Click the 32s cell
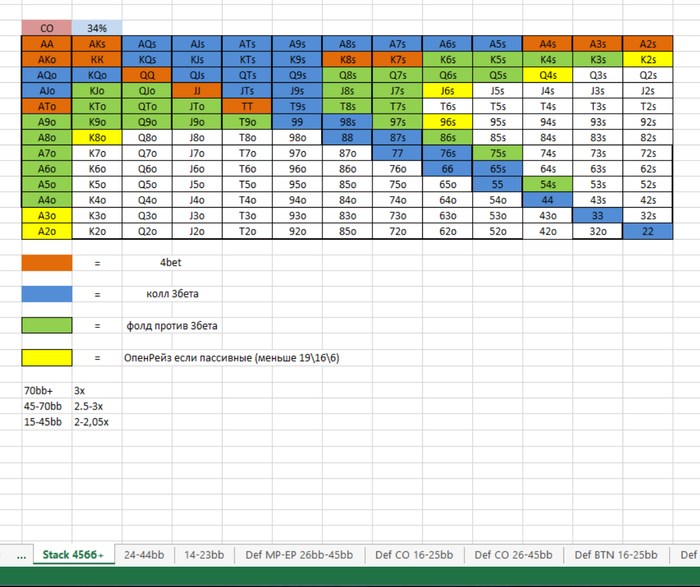This screenshot has height=587, width=700. (648, 216)
